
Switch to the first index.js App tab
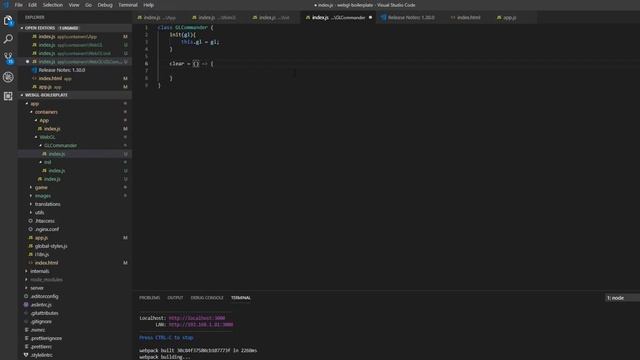point(160,18)
